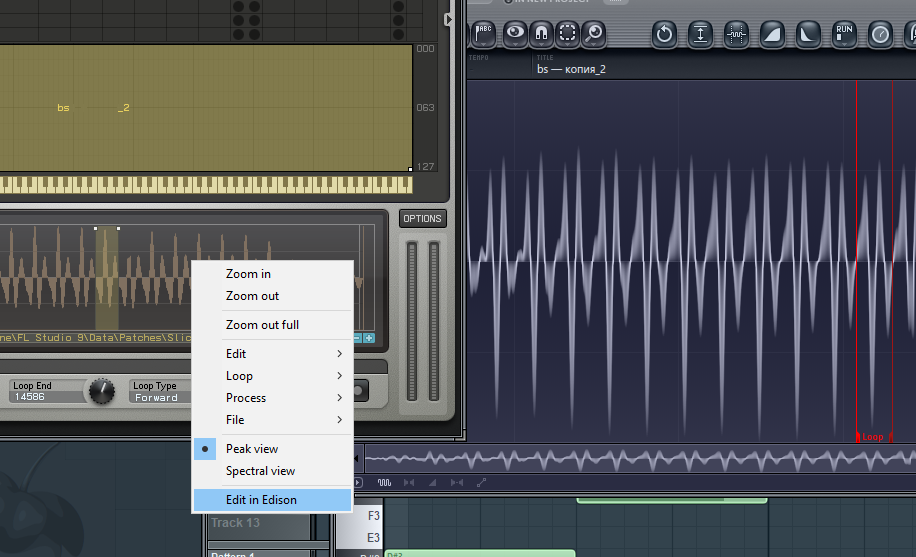Click the play arrow below Edison overview
Viewport: 916px width, 557px height.
coord(358,482)
